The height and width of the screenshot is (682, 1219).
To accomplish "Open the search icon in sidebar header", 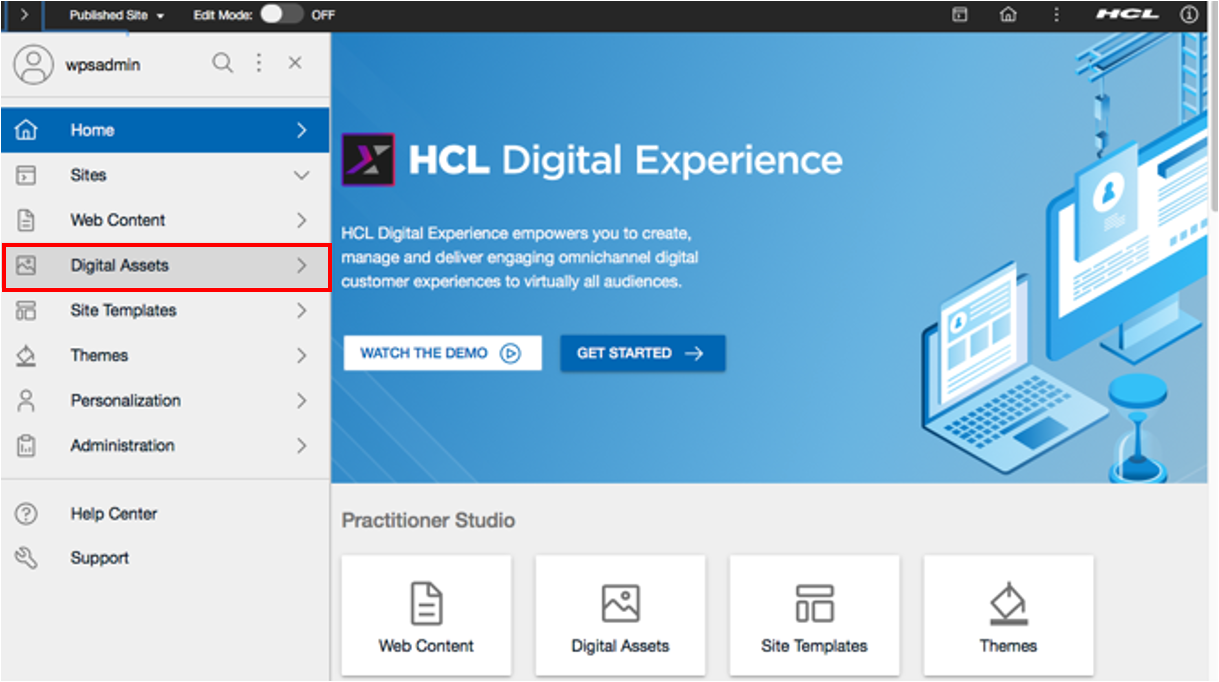I will pos(222,63).
